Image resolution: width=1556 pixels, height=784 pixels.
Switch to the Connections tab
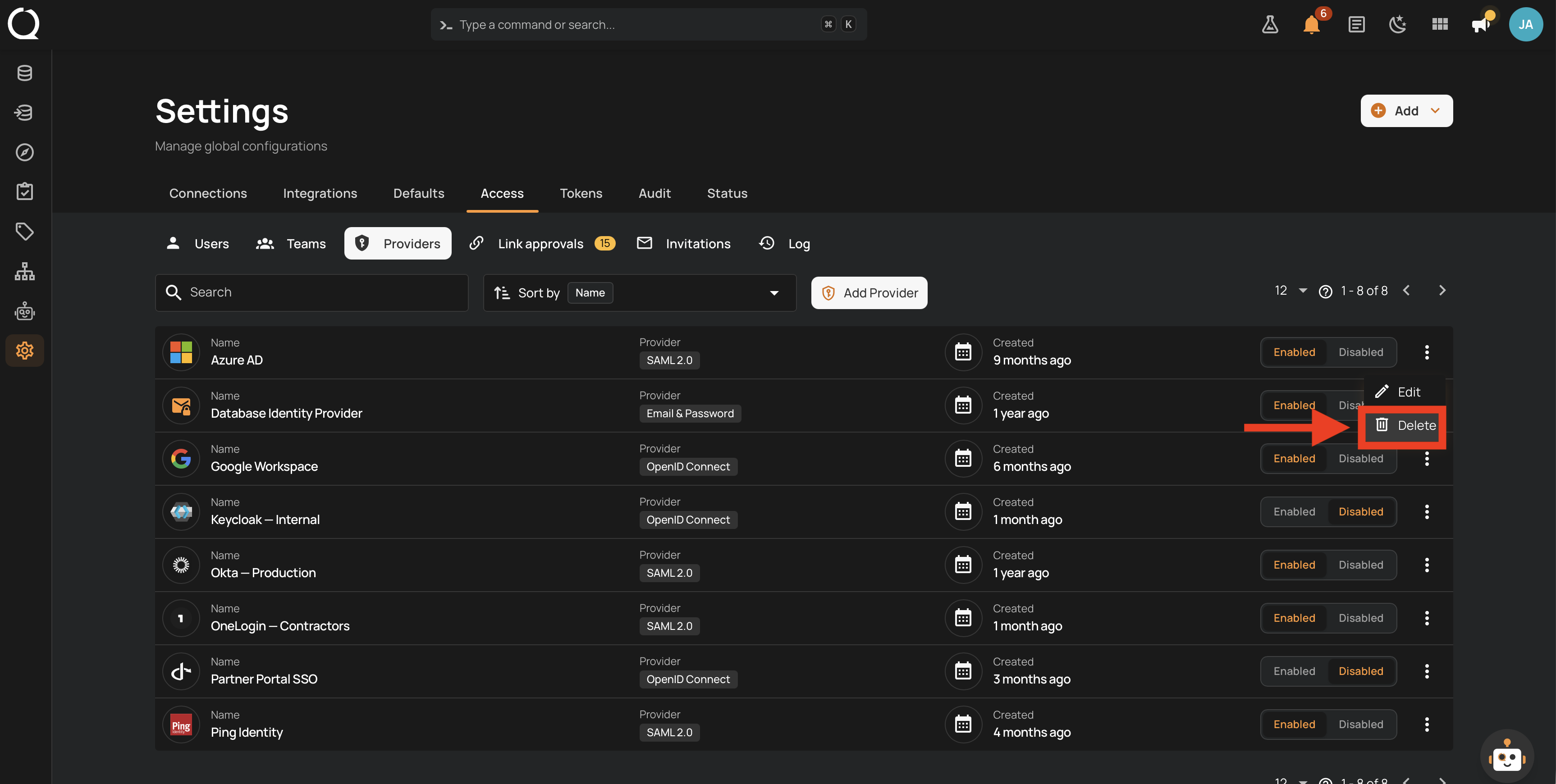coord(208,193)
